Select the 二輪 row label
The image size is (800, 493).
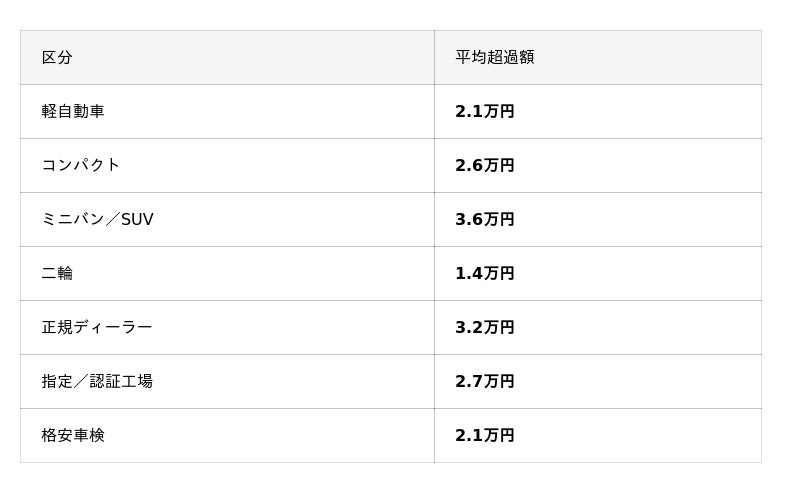point(57,274)
